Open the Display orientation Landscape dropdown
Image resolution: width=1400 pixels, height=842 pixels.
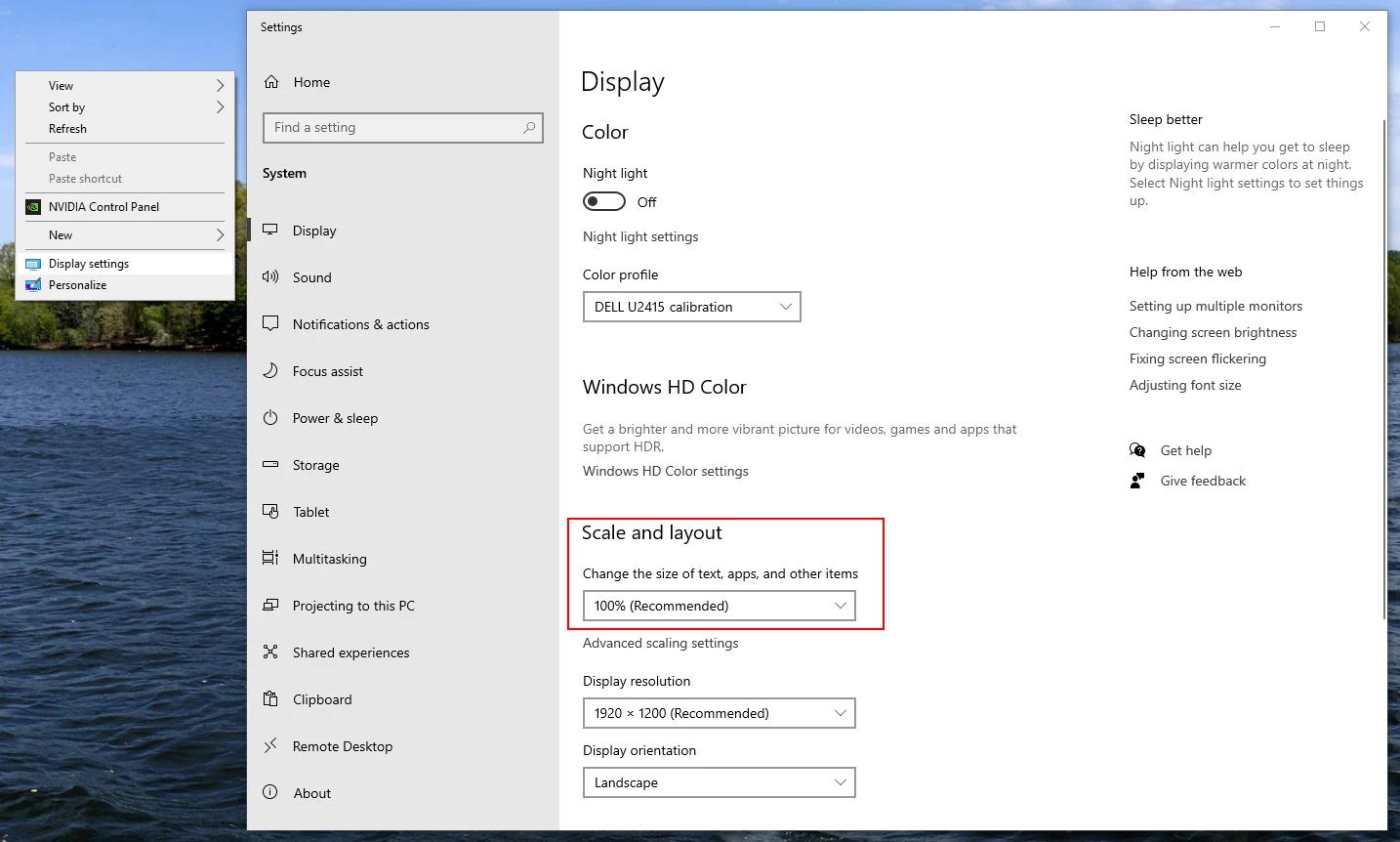coord(719,782)
